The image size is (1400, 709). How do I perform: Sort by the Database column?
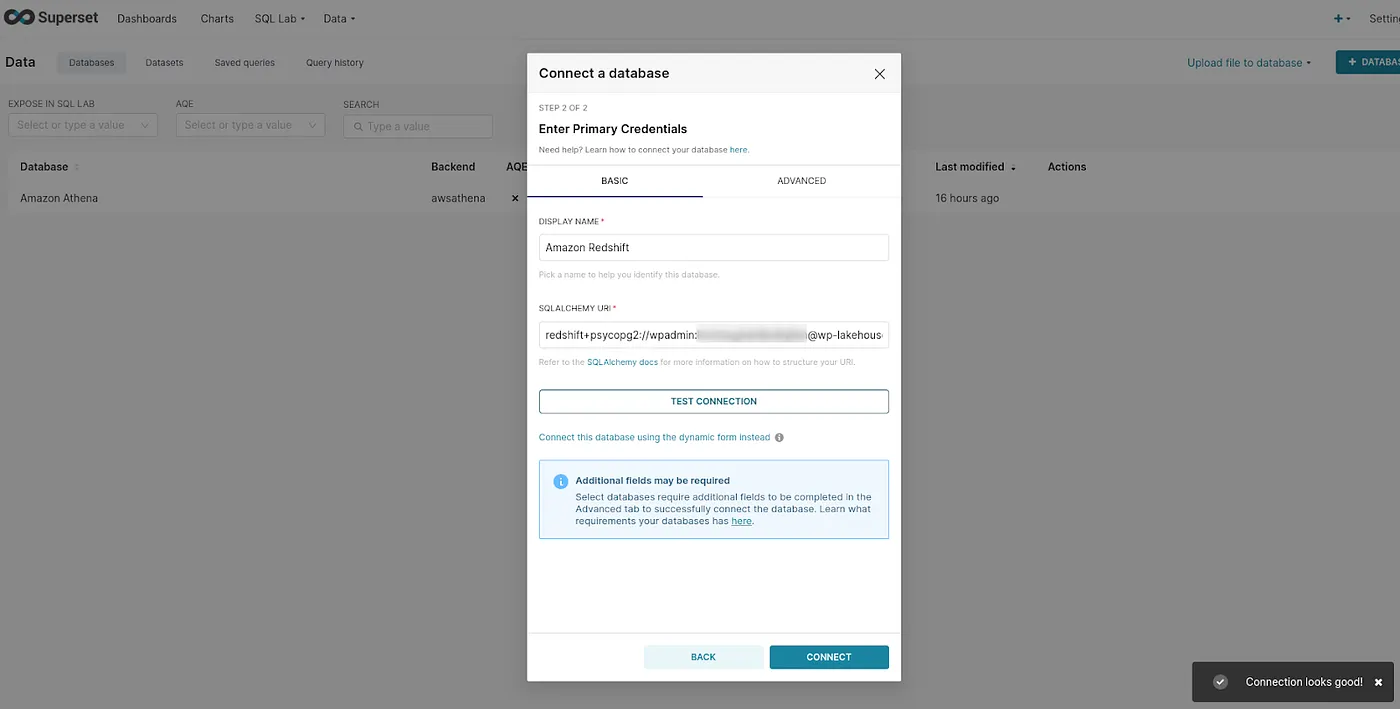click(49, 167)
